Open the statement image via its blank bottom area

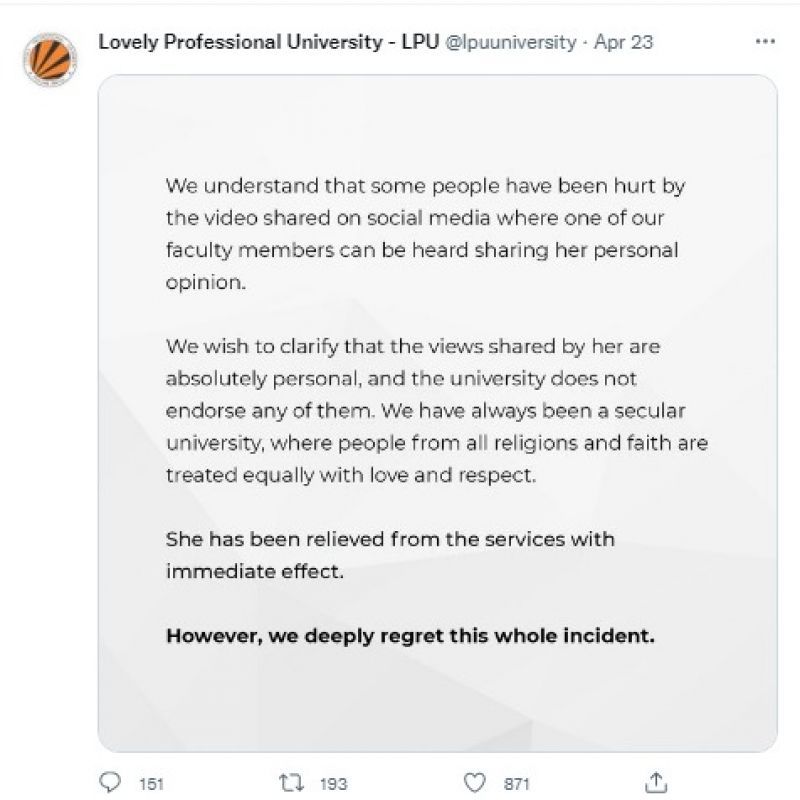click(x=437, y=705)
